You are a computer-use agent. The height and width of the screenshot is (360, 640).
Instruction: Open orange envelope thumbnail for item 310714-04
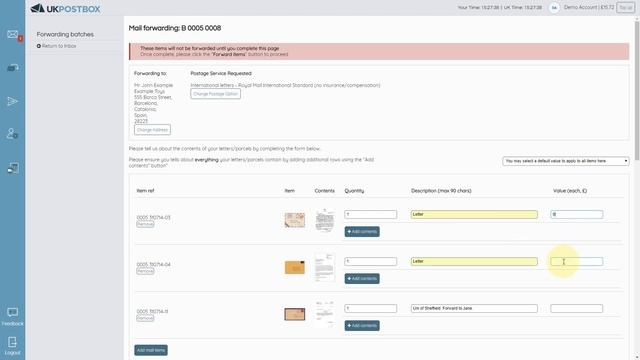[295, 267]
